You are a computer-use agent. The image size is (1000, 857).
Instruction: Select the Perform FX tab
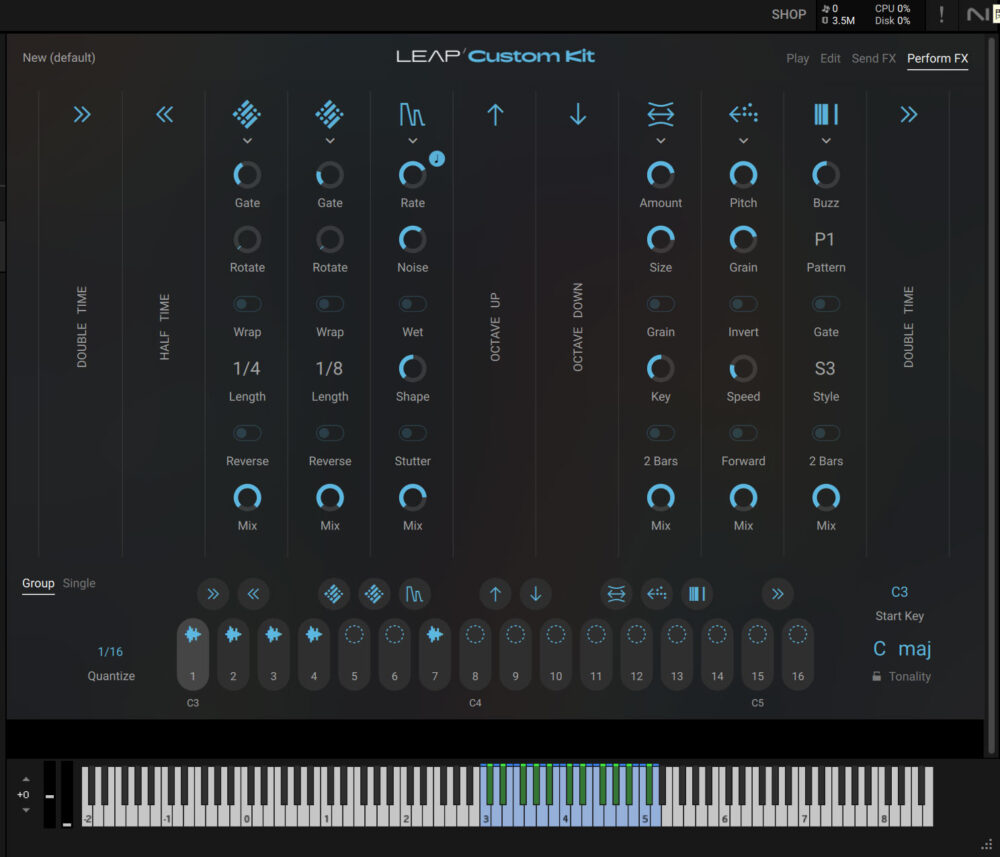[938, 59]
